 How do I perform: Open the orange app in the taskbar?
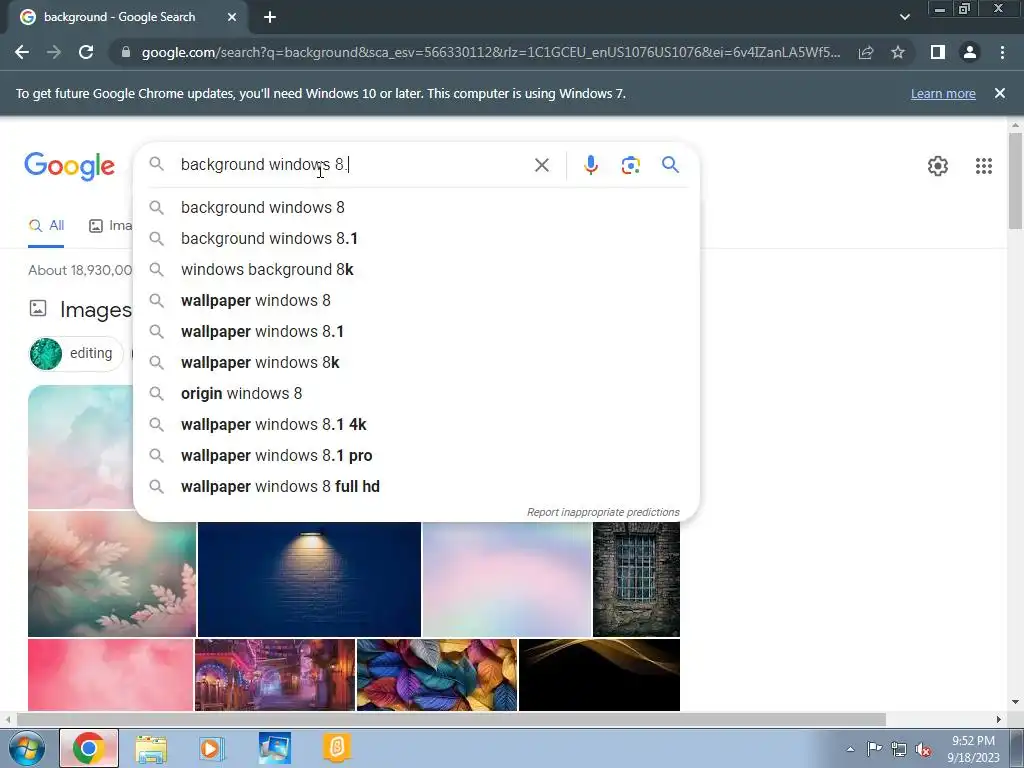click(337, 748)
